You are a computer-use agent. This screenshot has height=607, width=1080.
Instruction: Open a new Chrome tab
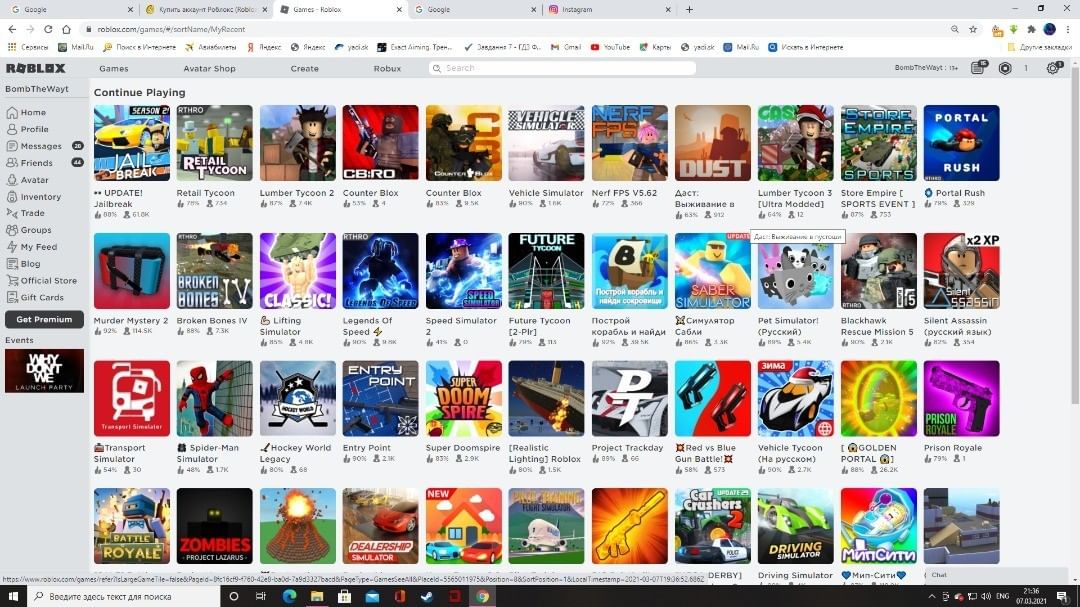(x=689, y=10)
